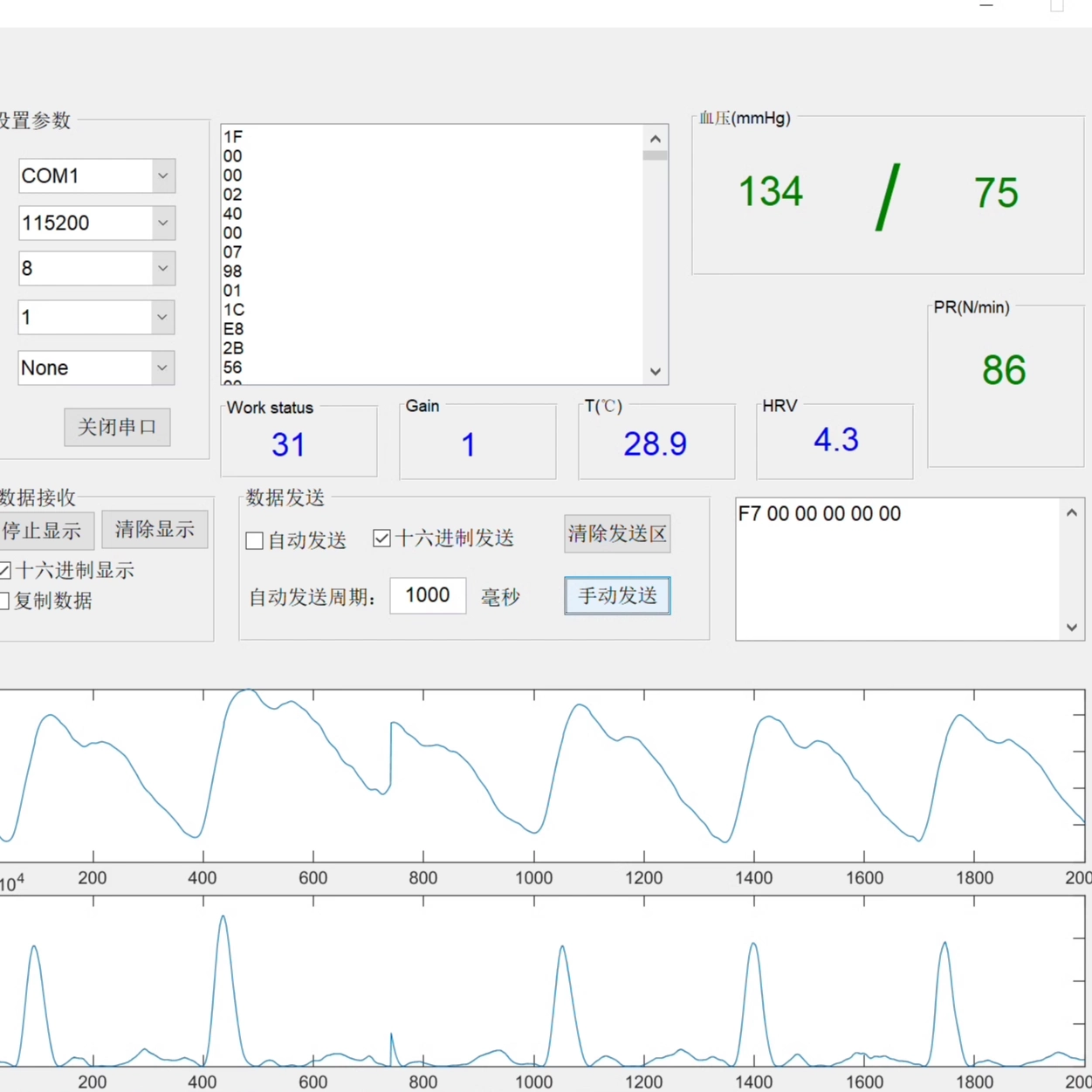Viewport: 1092px width, 1092px height.
Task: Expand the 115200 baud rate dropdown
Action: point(162,223)
